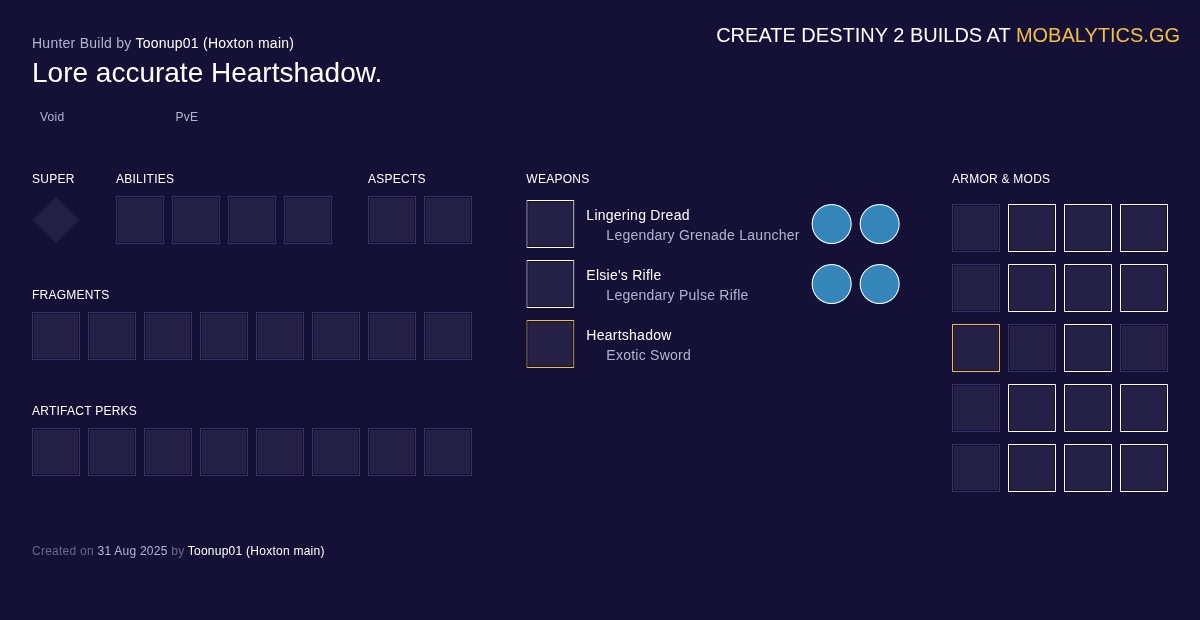Select the highlighted orange armor mod slot

[976, 348]
